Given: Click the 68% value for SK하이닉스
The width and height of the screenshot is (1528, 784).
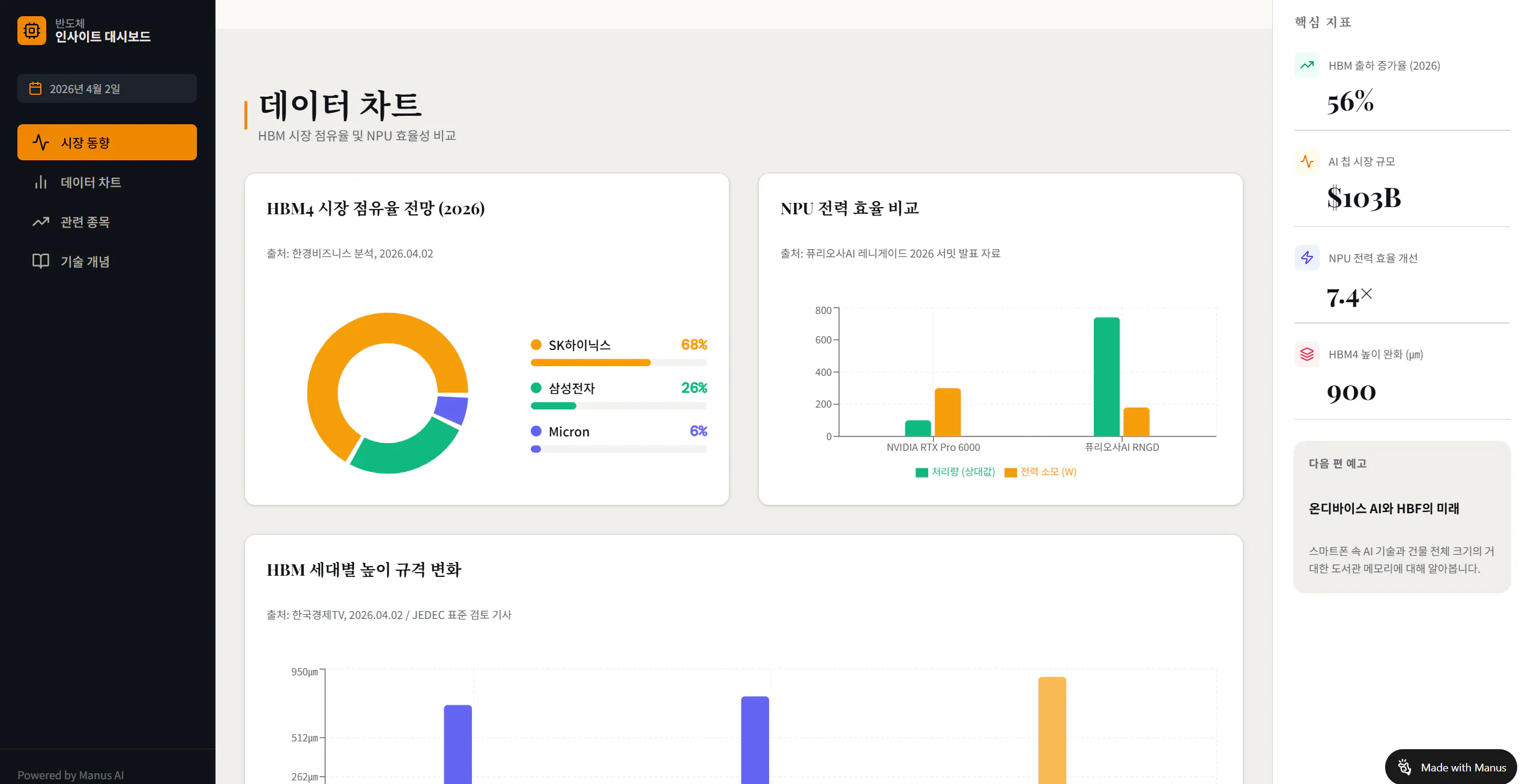Looking at the screenshot, I should (694, 345).
